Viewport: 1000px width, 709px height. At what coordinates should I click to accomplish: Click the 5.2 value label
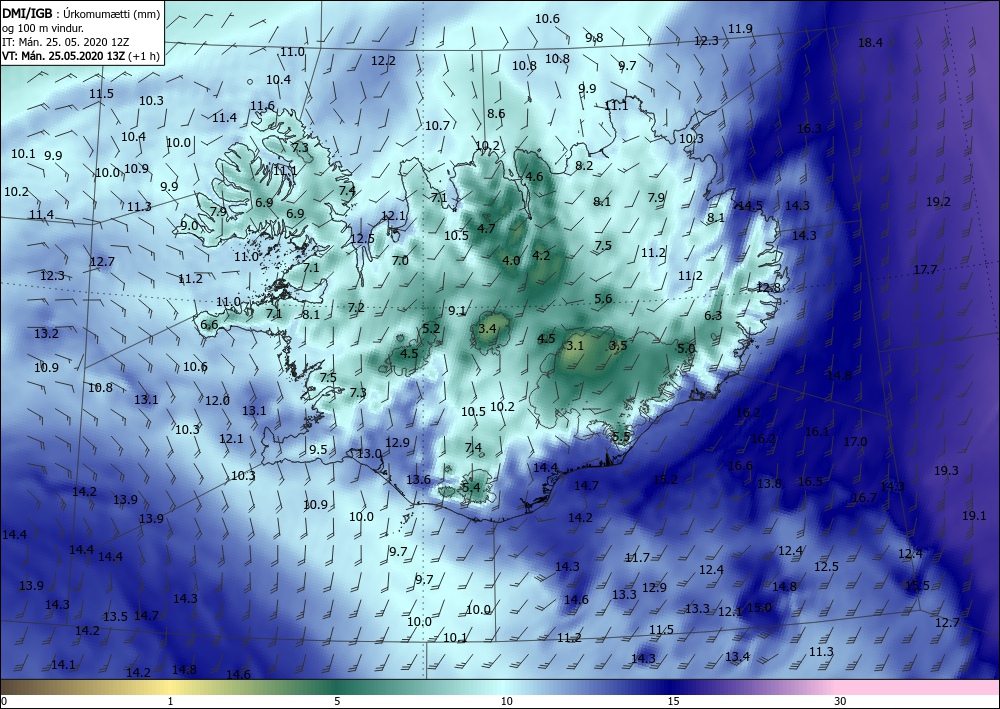(431, 328)
